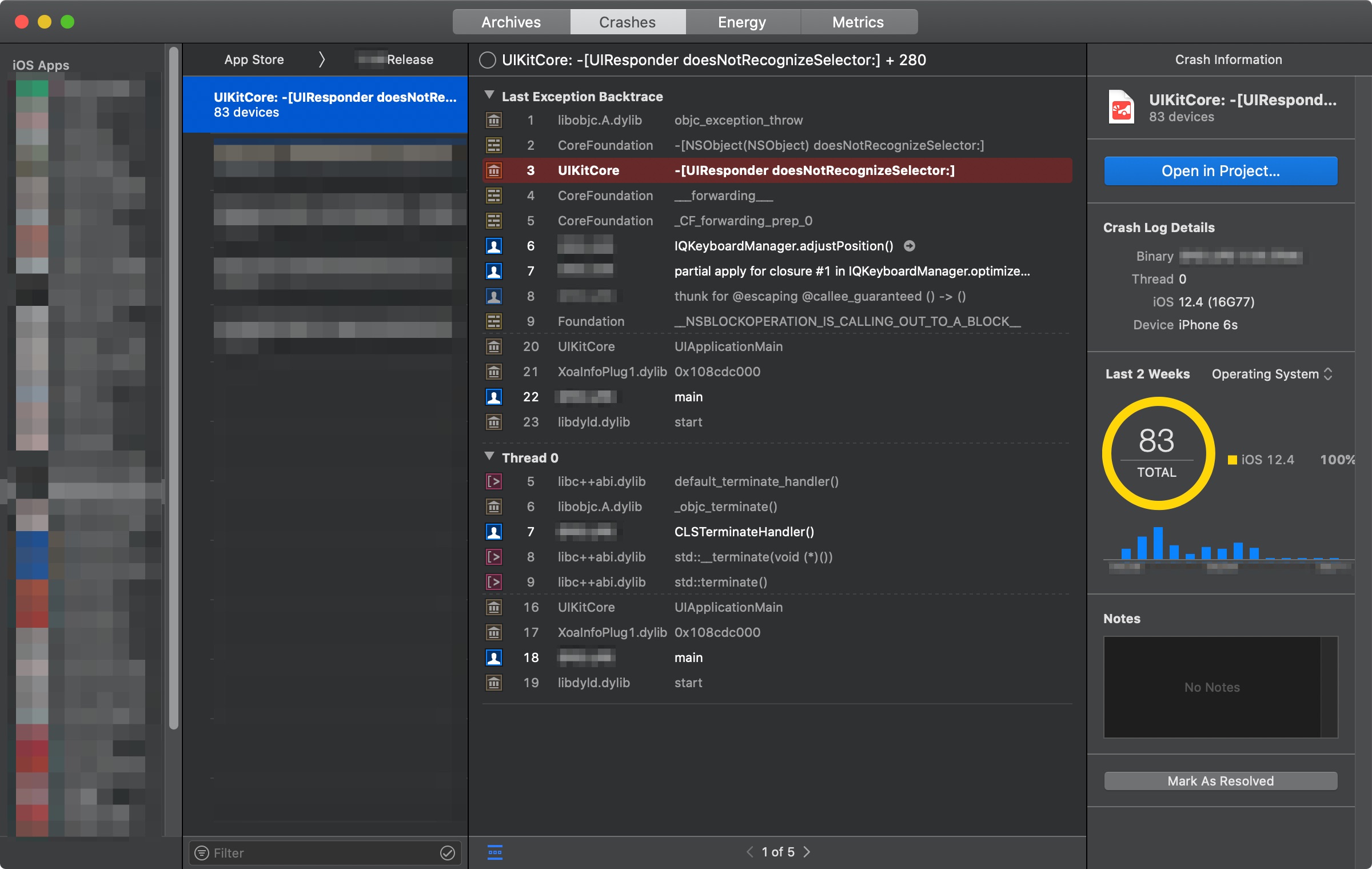
Task: Click the Open in Project button
Action: click(x=1220, y=170)
